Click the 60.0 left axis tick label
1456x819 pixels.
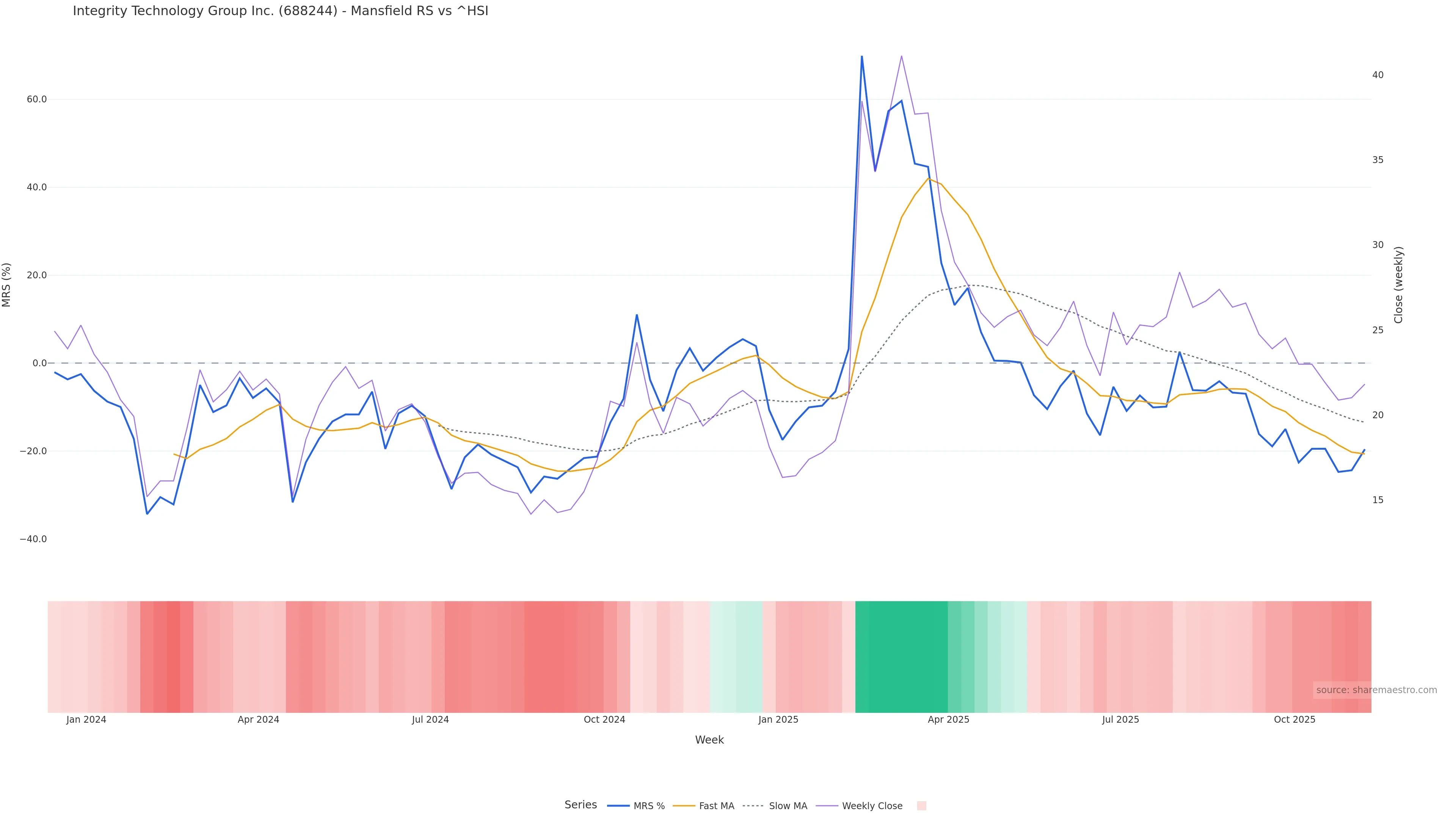(37, 99)
